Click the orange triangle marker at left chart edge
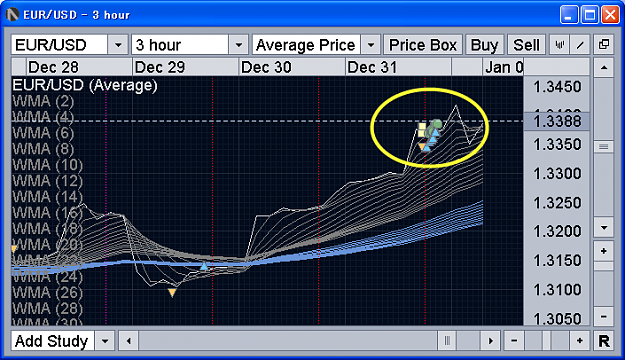Viewport: 625px width, 360px height. point(14,249)
